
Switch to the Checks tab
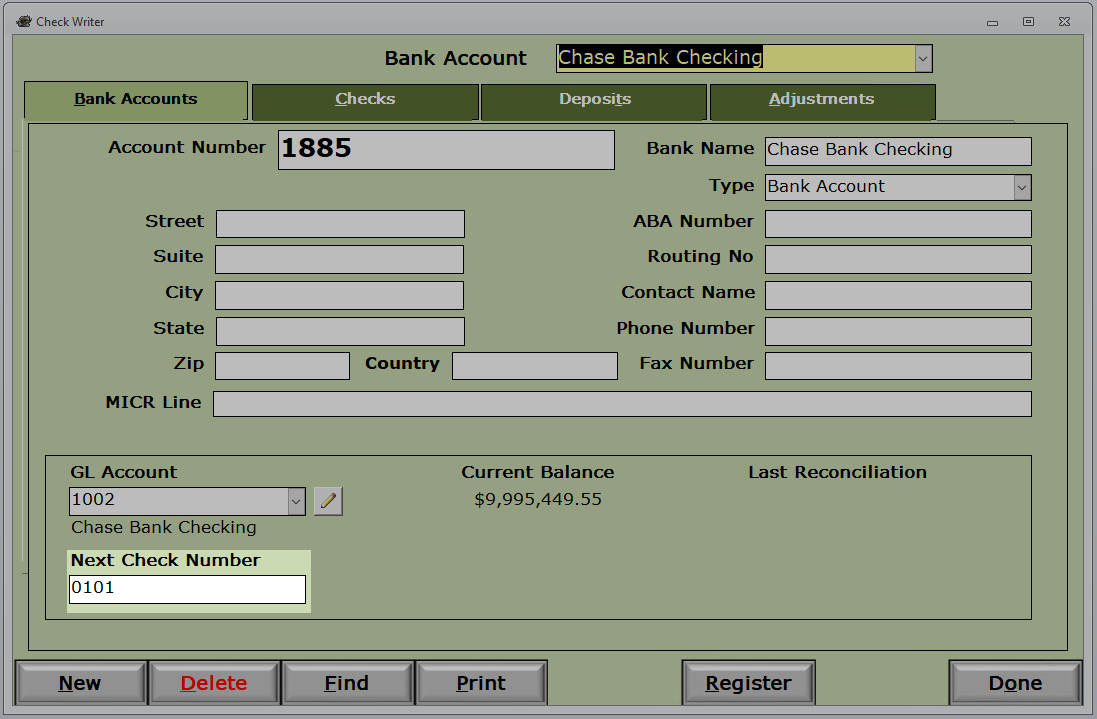pos(365,101)
